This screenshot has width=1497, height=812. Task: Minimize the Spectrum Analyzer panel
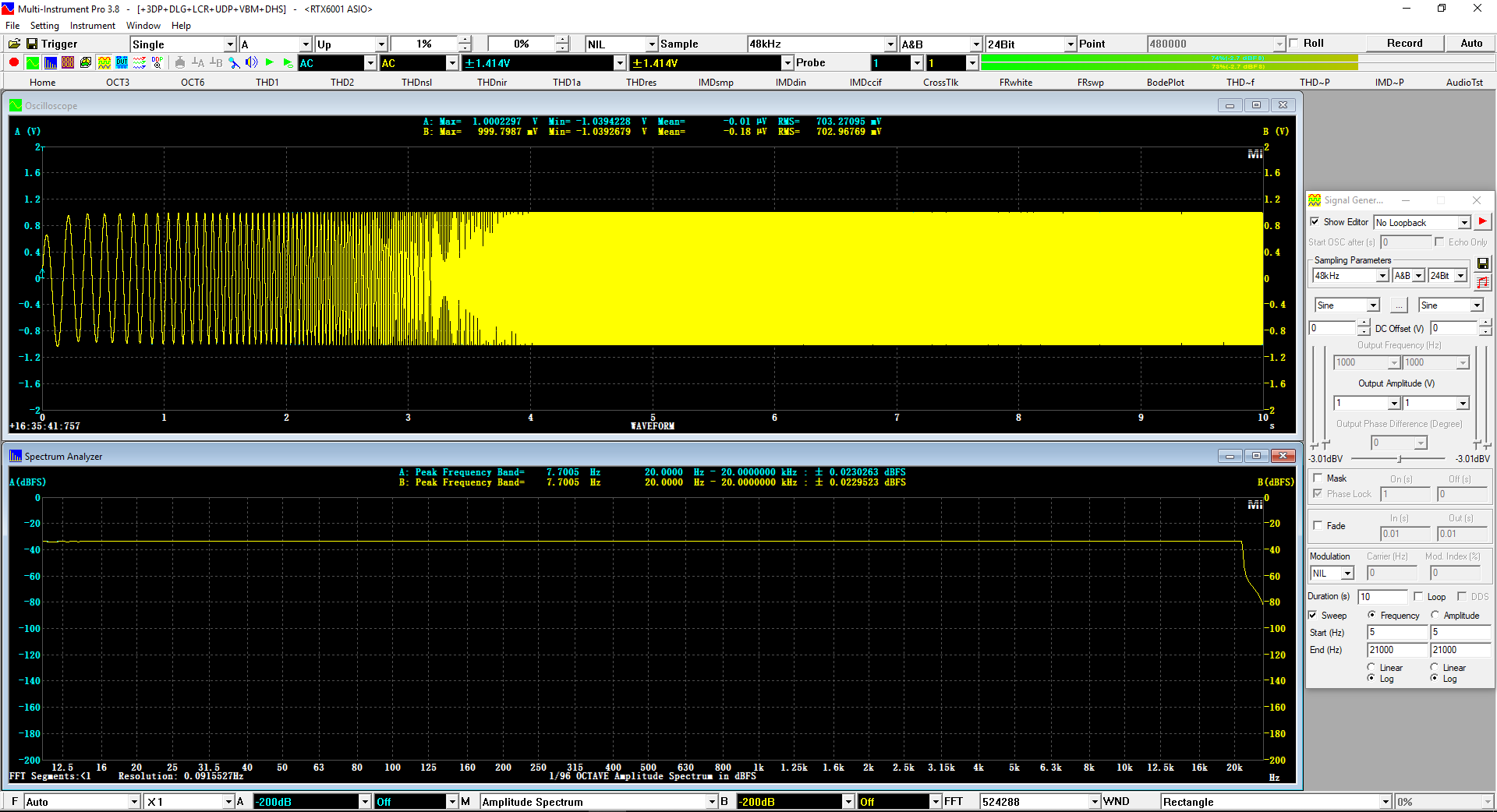(x=1230, y=456)
